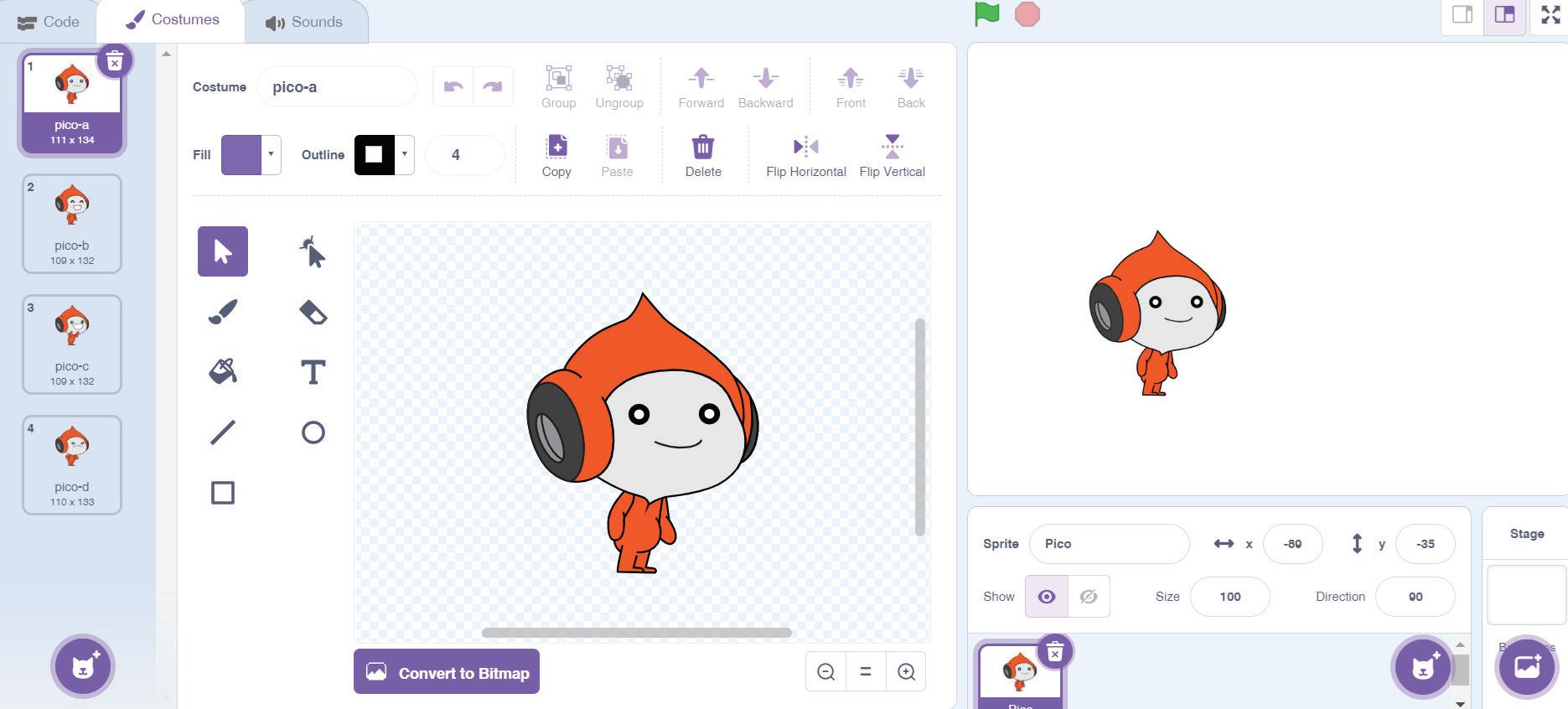The height and width of the screenshot is (709, 1568).
Task: Start project with the green flag
Action: (x=987, y=14)
